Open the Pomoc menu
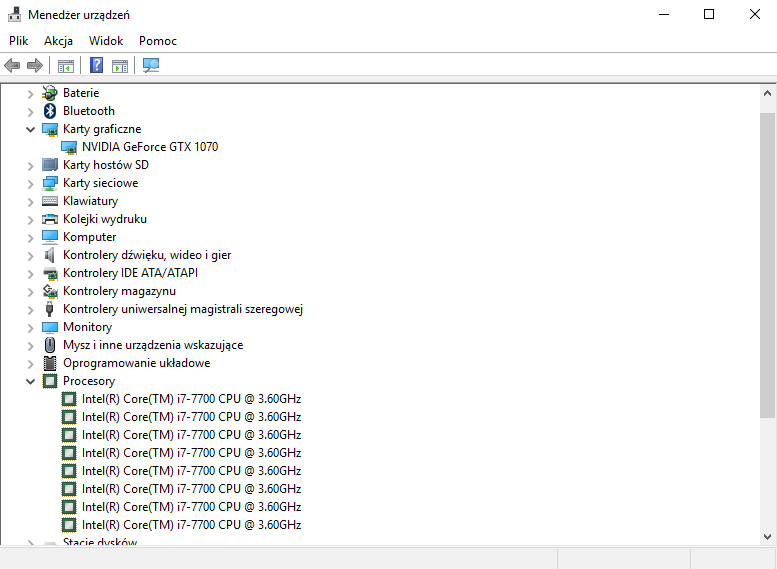The height and width of the screenshot is (569, 777). [x=158, y=41]
